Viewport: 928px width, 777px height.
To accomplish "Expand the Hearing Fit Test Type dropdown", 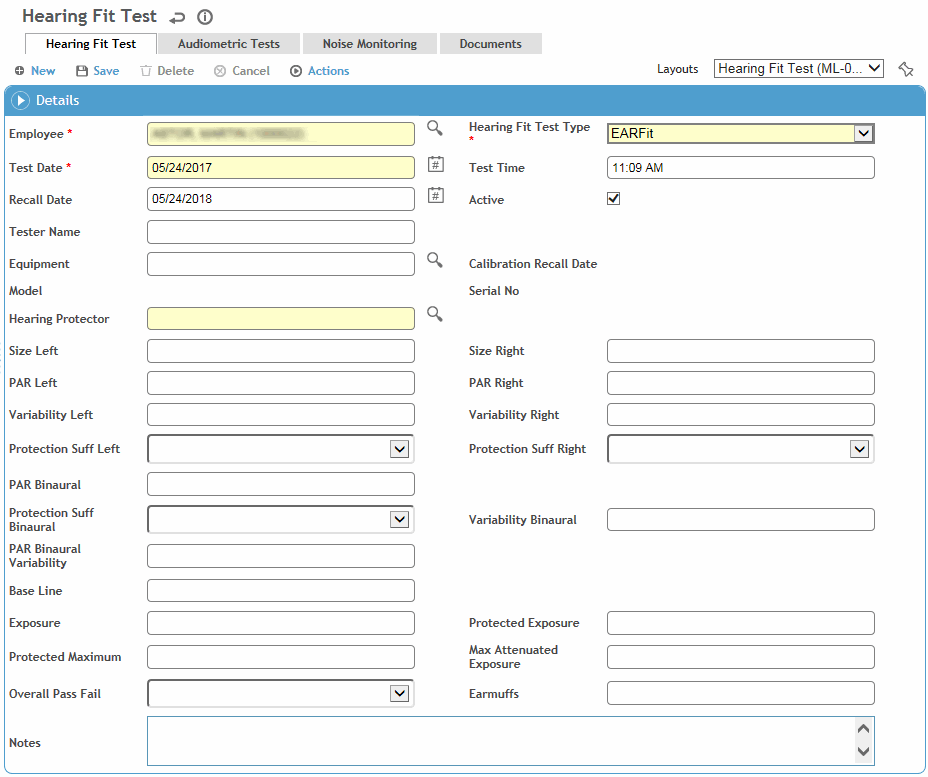I will point(863,134).
